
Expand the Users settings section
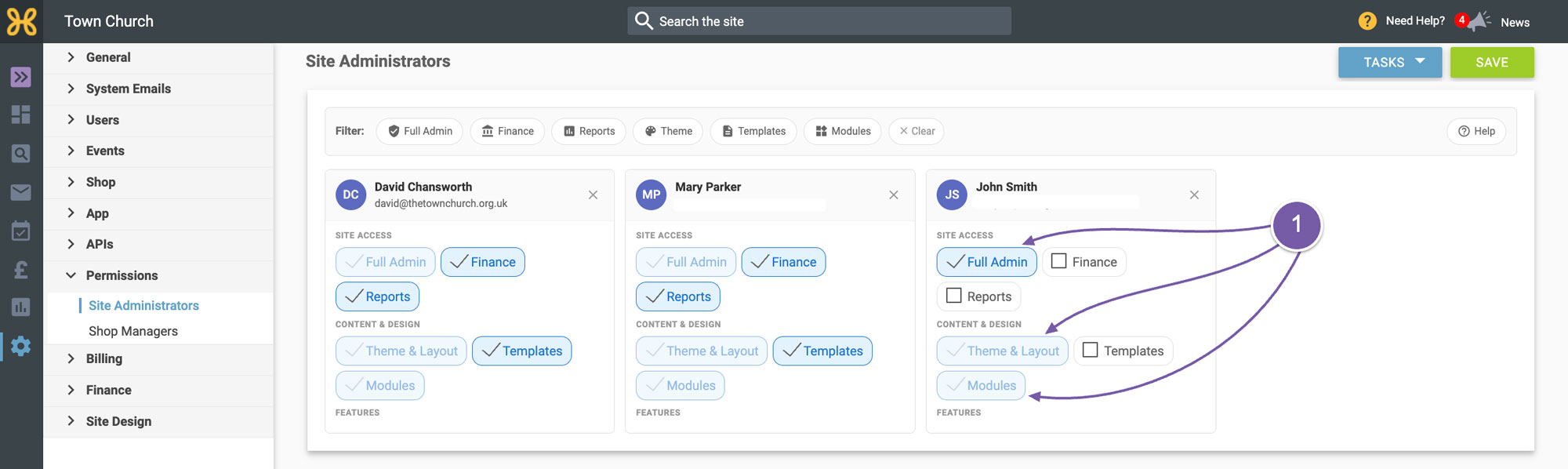point(158,120)
